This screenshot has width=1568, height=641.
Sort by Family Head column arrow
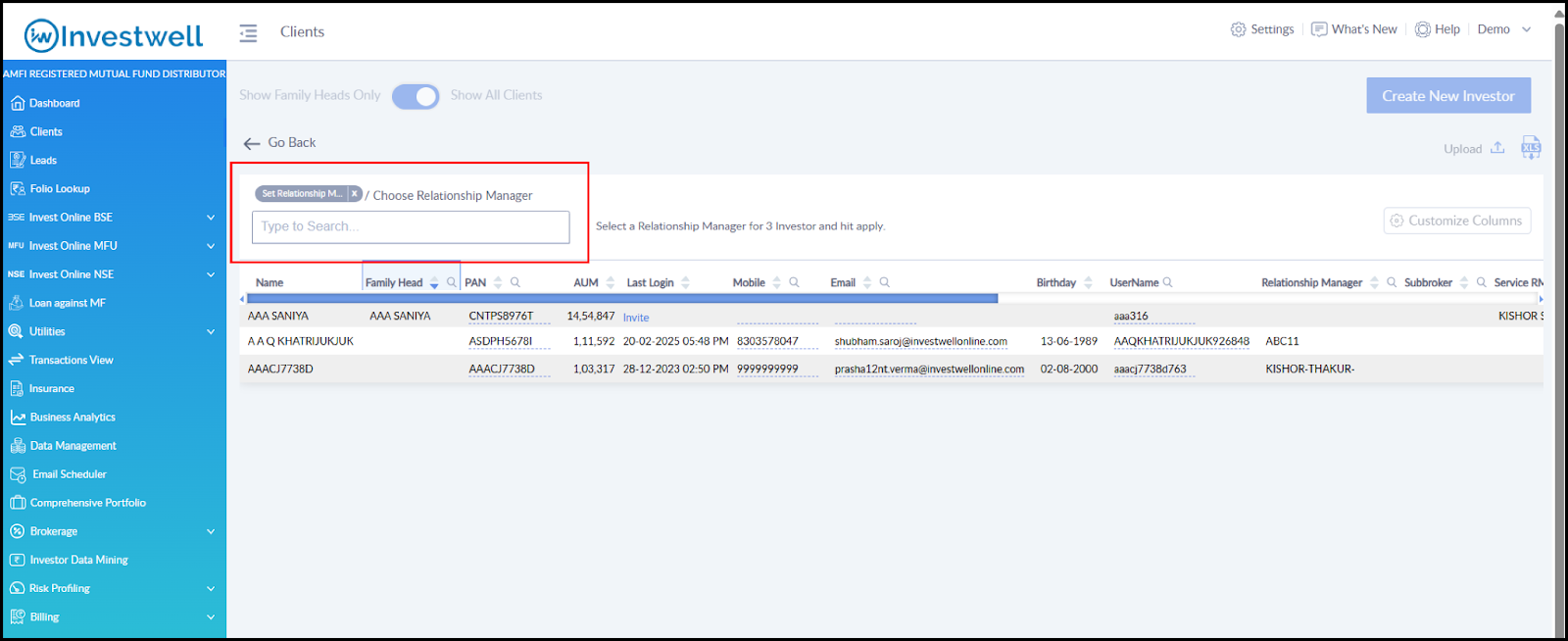pos(434,282)
